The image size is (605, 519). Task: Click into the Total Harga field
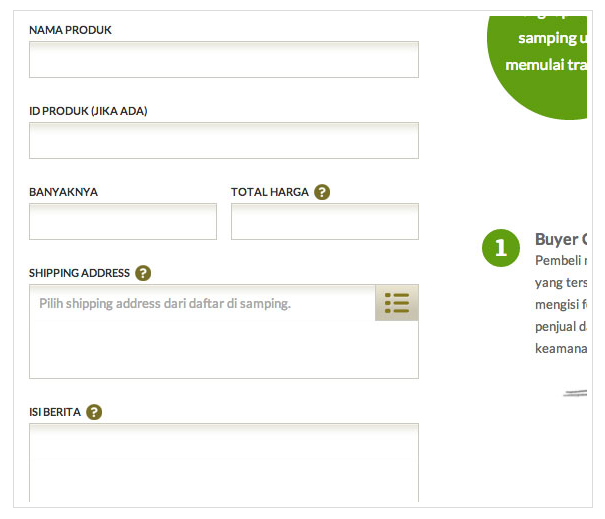click(x=325, y=221)
